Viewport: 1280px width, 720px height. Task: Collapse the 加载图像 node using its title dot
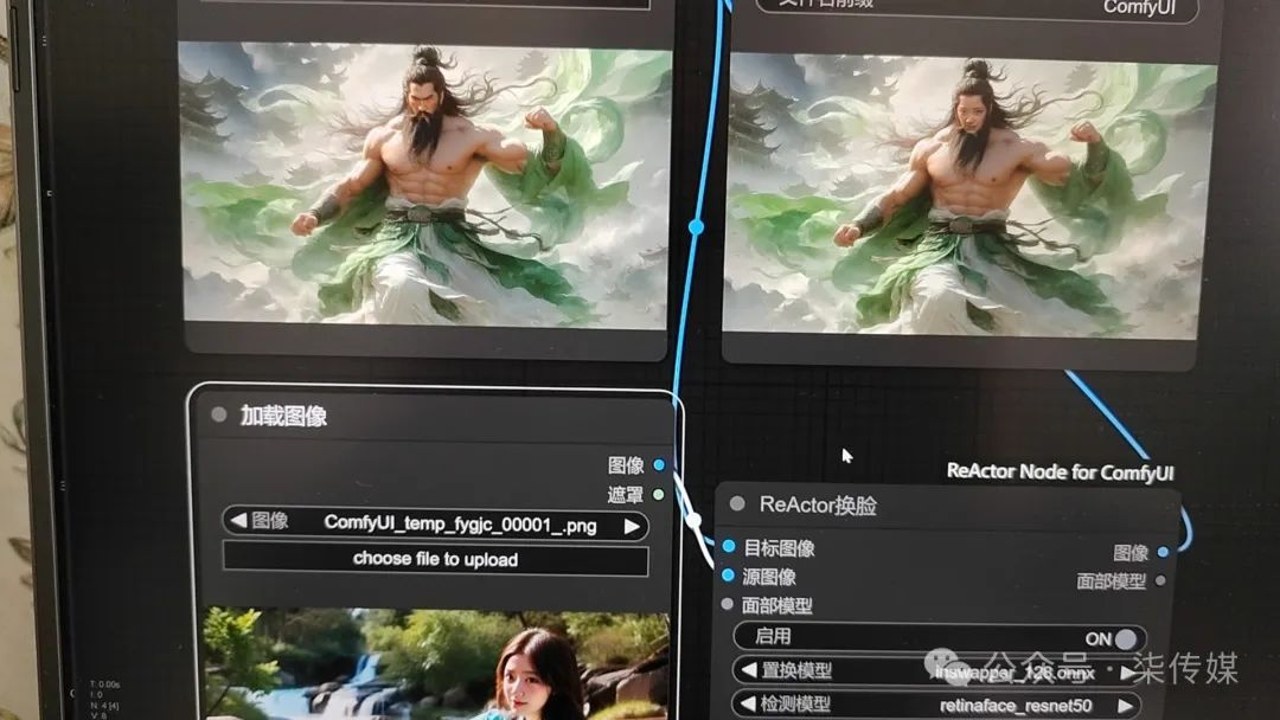coord(219,415)
